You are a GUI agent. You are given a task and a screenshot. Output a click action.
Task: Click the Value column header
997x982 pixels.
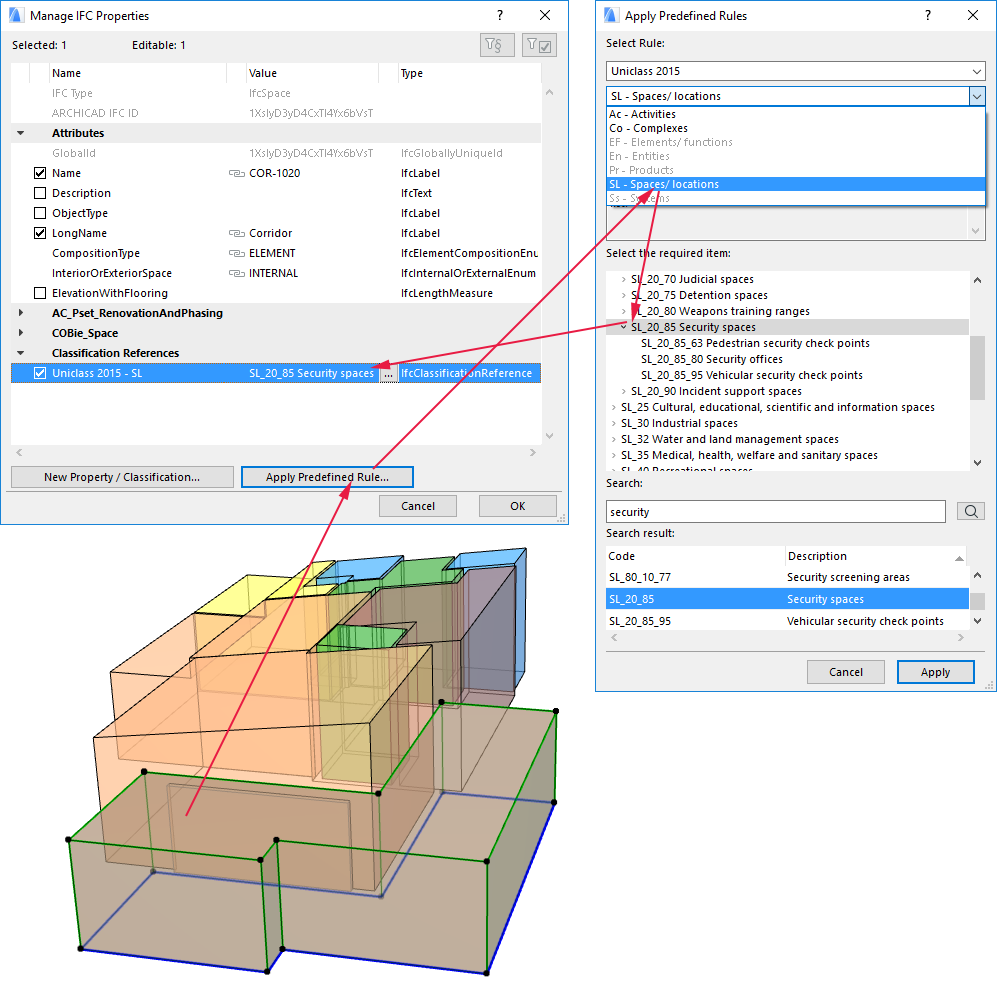[312, 73]
